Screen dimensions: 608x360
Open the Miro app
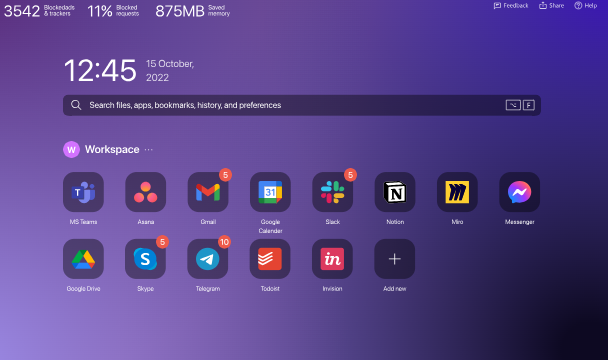[x=457, y=192]
